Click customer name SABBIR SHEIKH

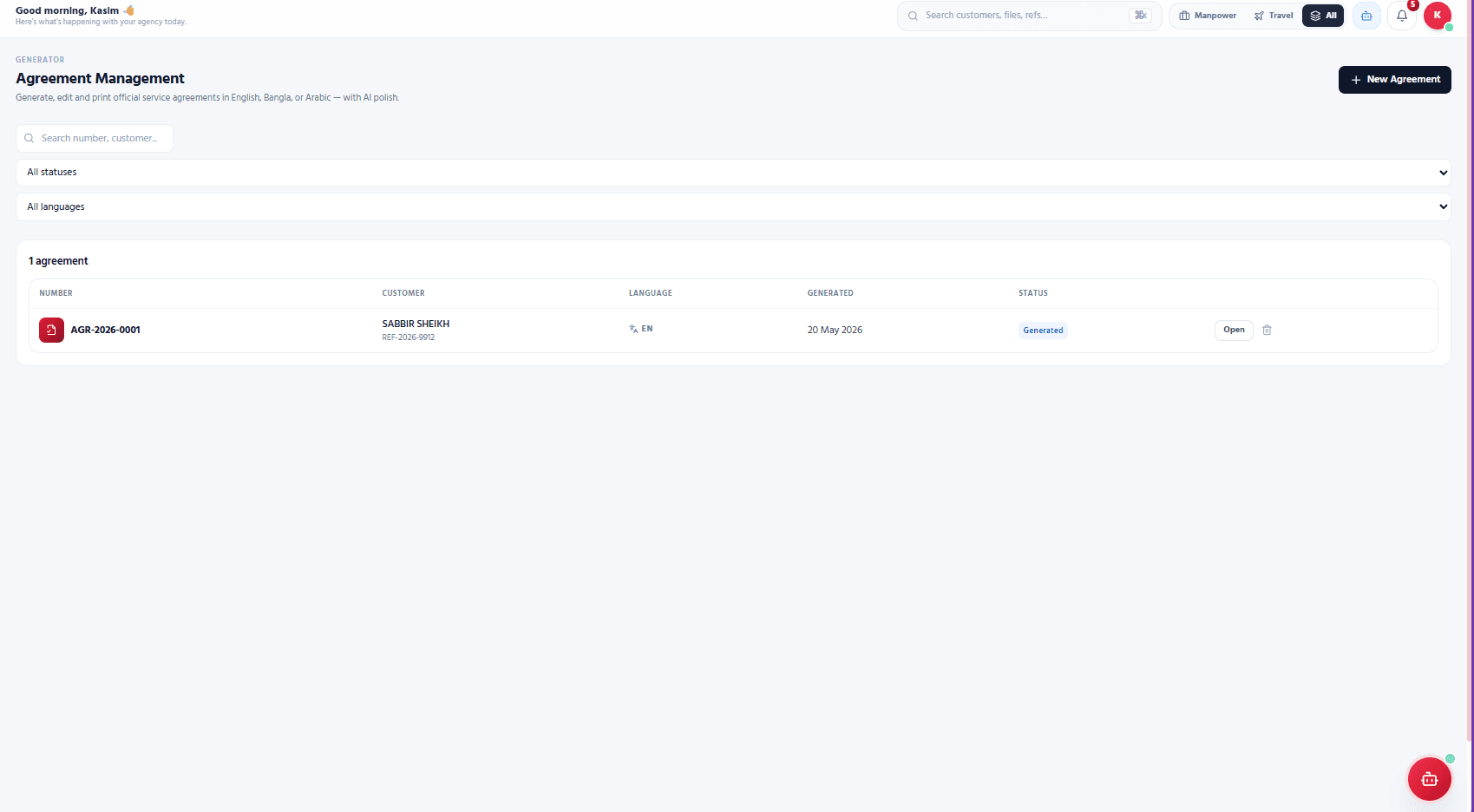click(416, 324)
